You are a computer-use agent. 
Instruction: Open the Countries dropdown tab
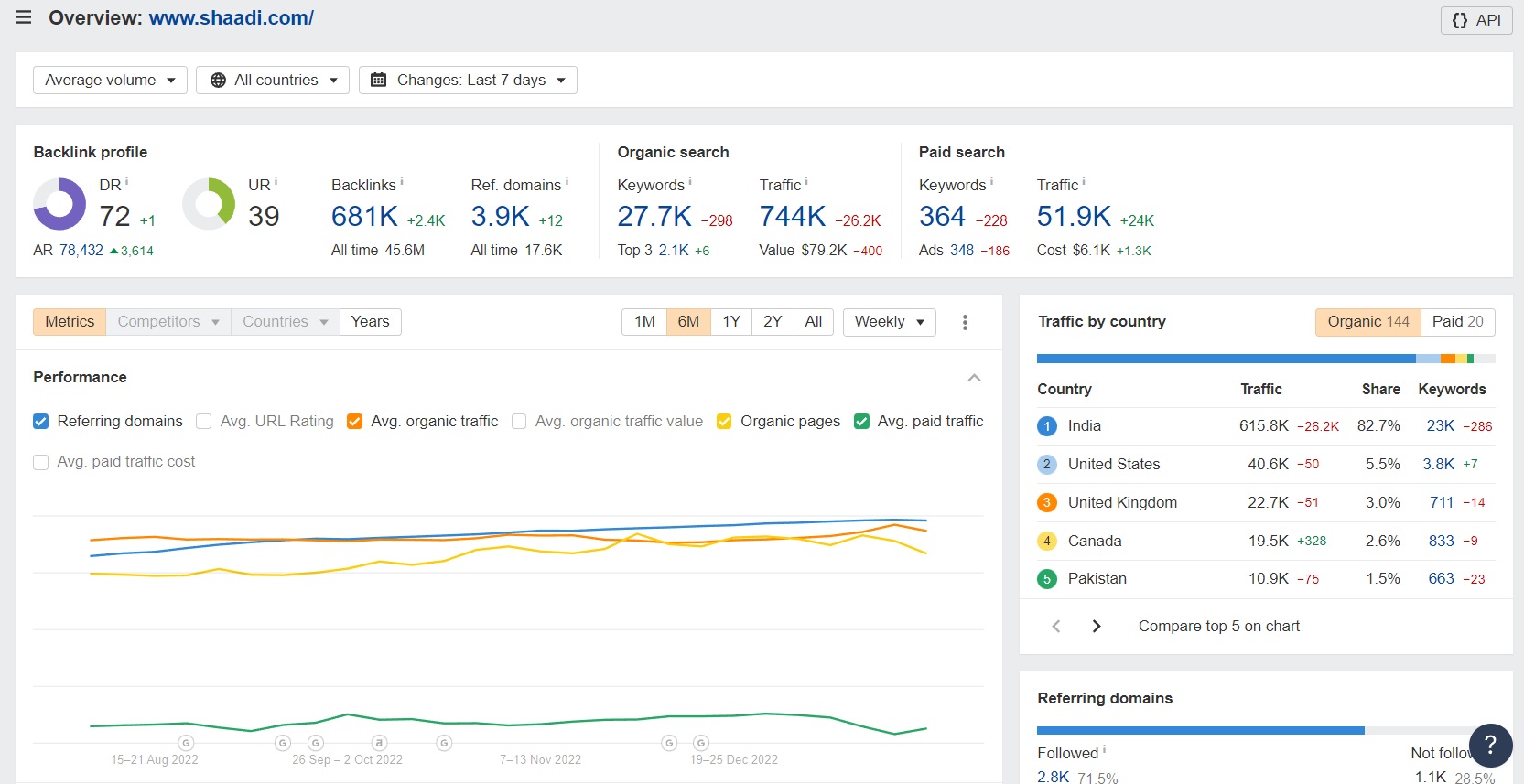(x=285, y=321)
